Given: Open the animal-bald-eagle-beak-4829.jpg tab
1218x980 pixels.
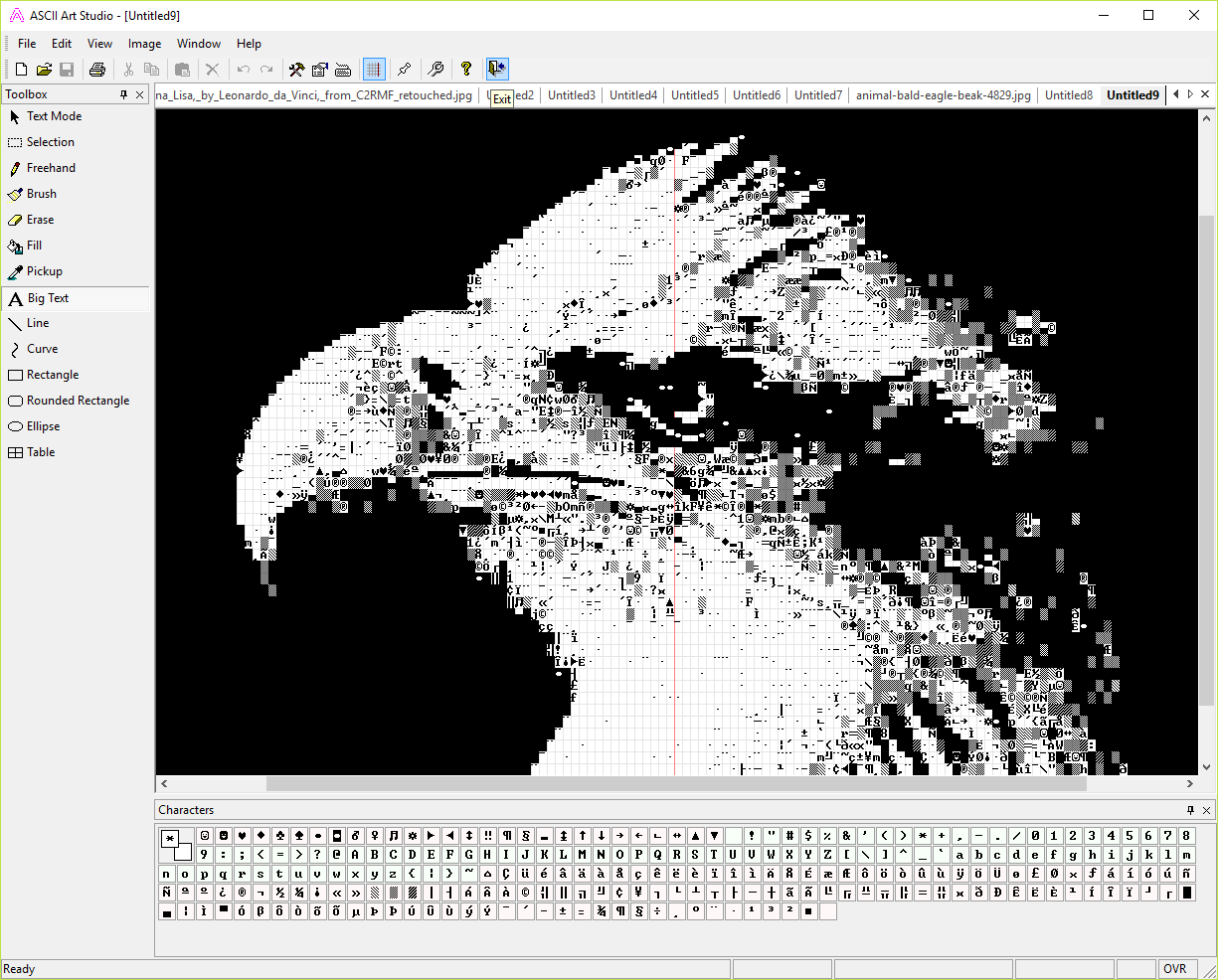Looking at the screenshot, I should (x=943, y=95).
